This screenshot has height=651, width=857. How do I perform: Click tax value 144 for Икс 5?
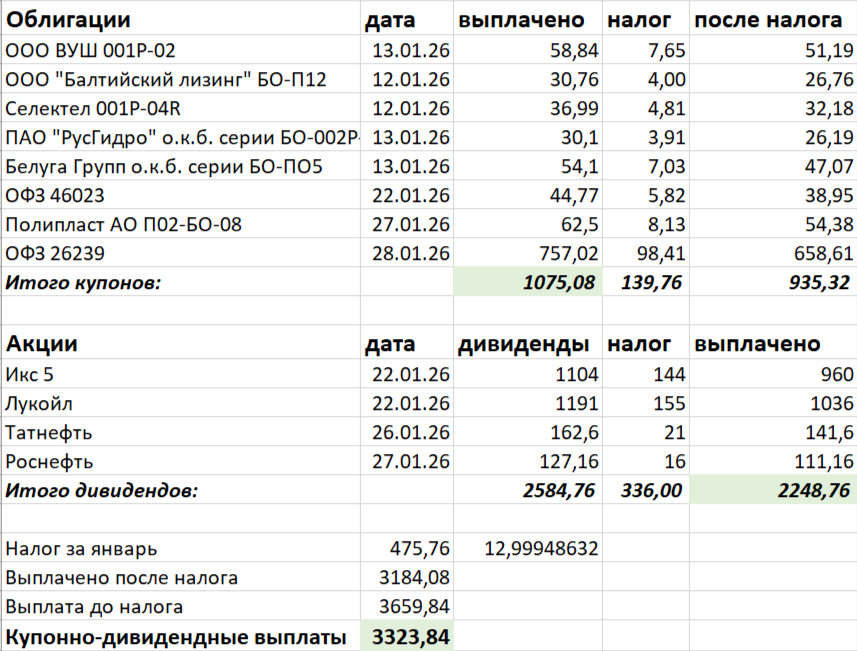(646, 374)
